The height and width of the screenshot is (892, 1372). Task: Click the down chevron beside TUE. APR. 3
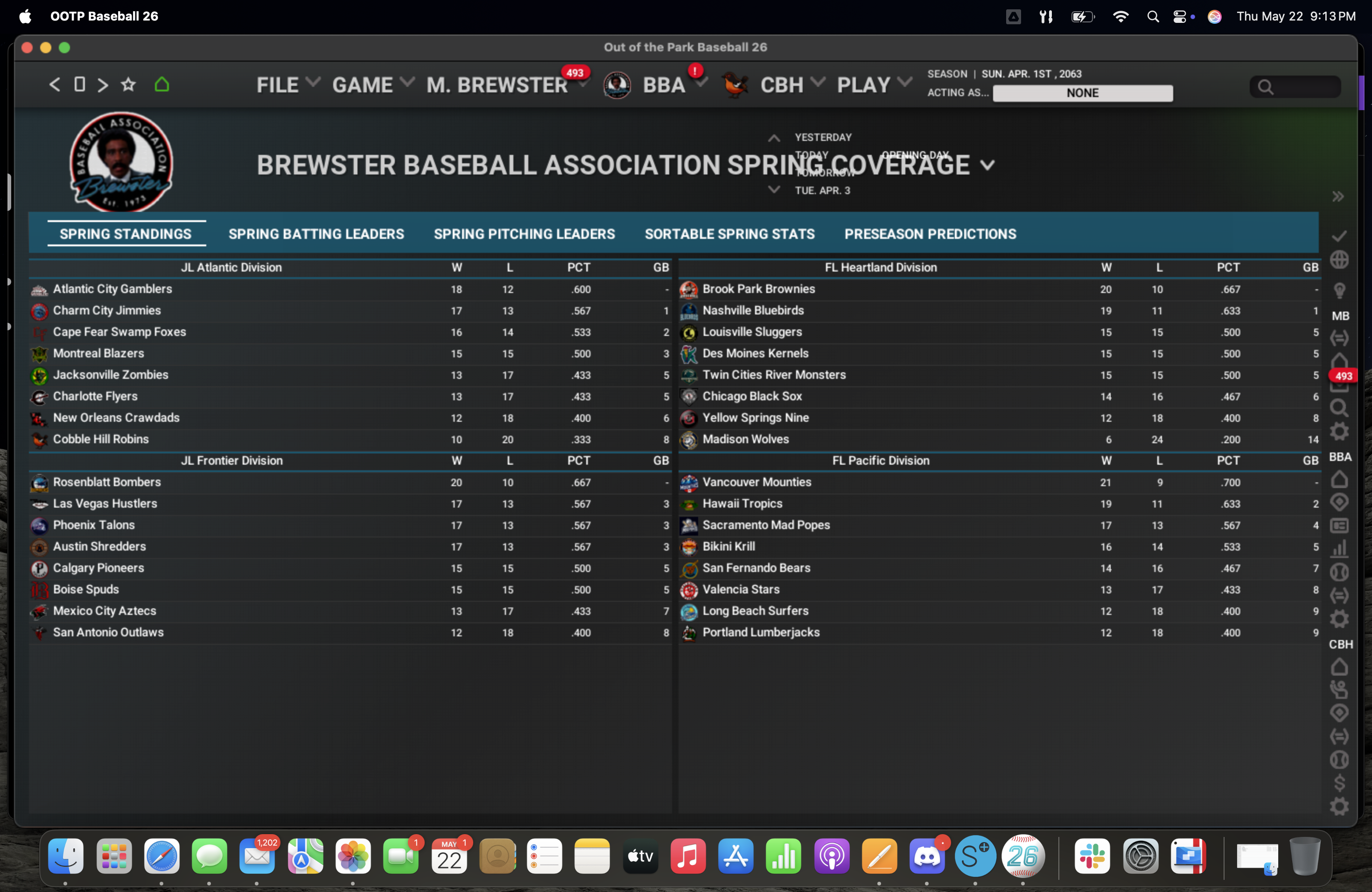click(774, 189)
